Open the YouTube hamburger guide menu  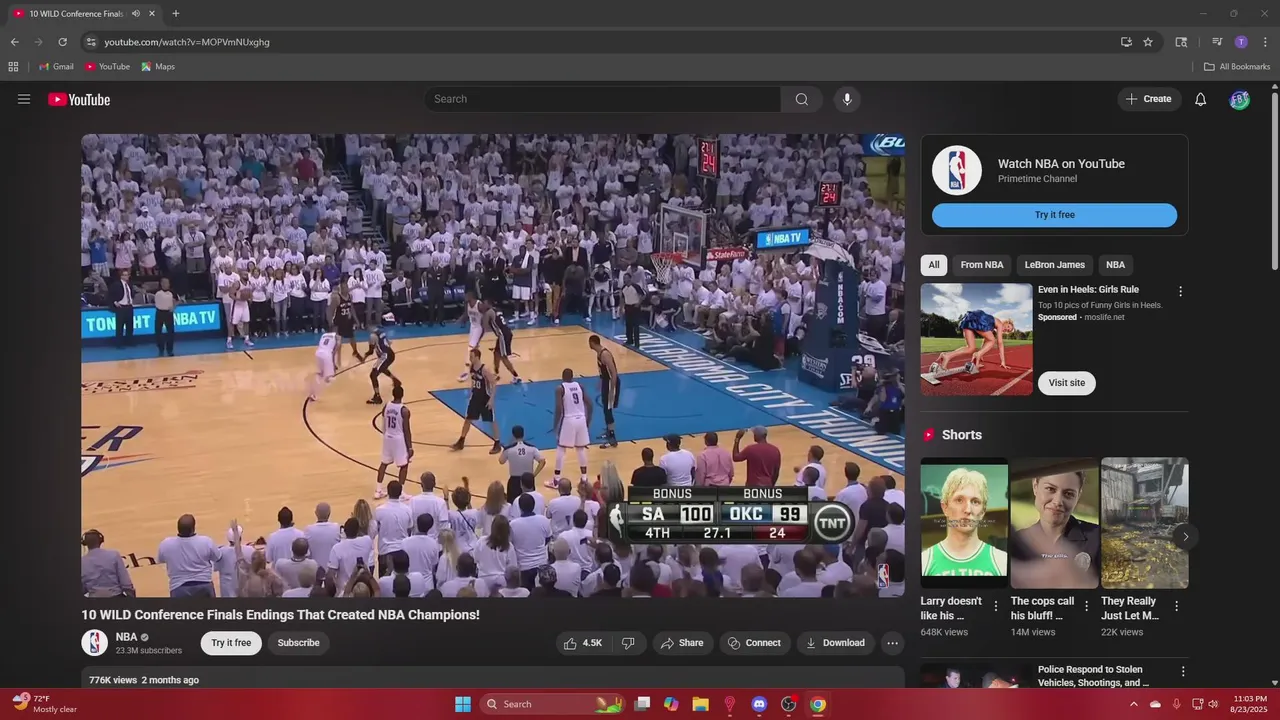tap(24, 99)
